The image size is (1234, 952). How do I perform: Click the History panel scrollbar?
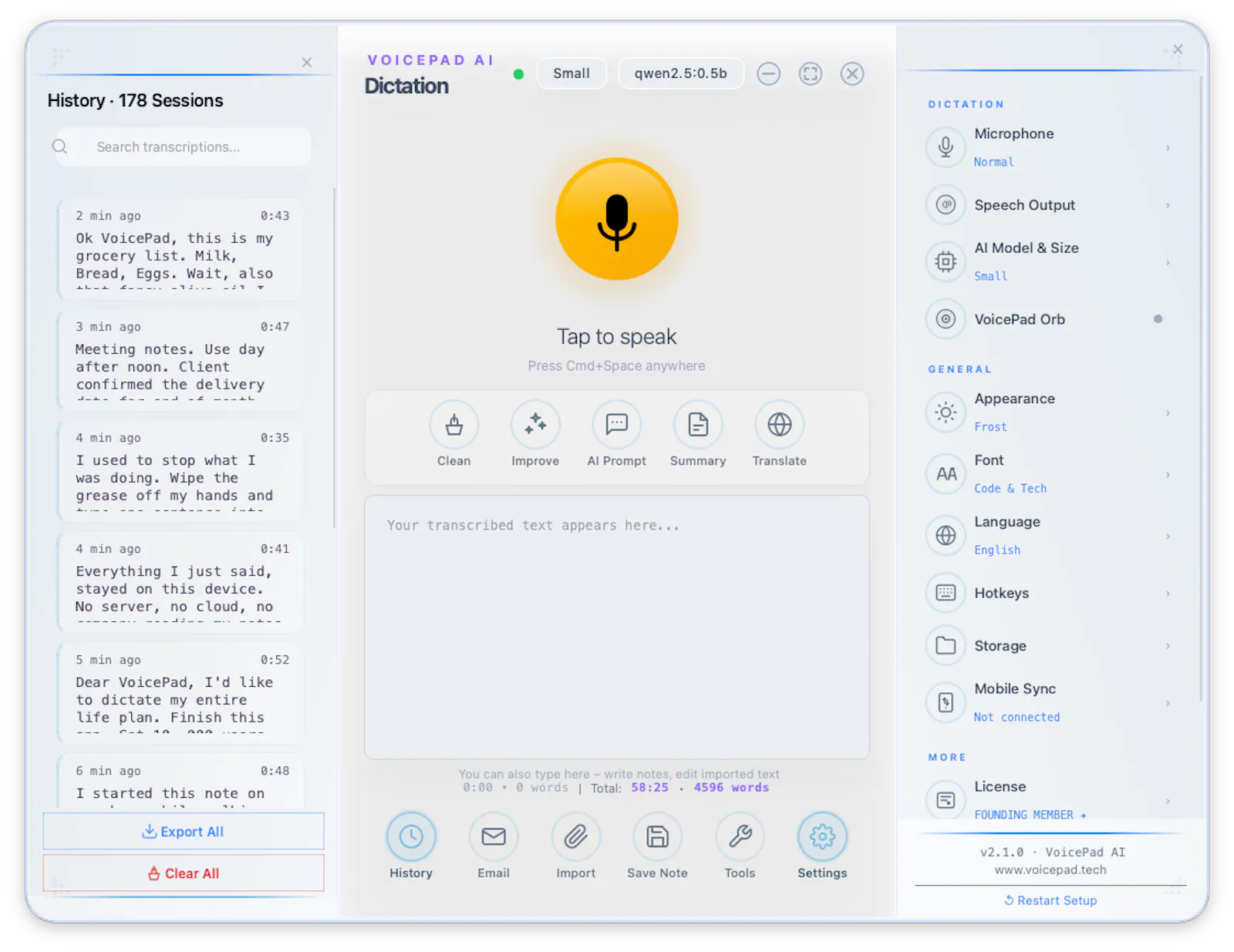tap(334, 358)
